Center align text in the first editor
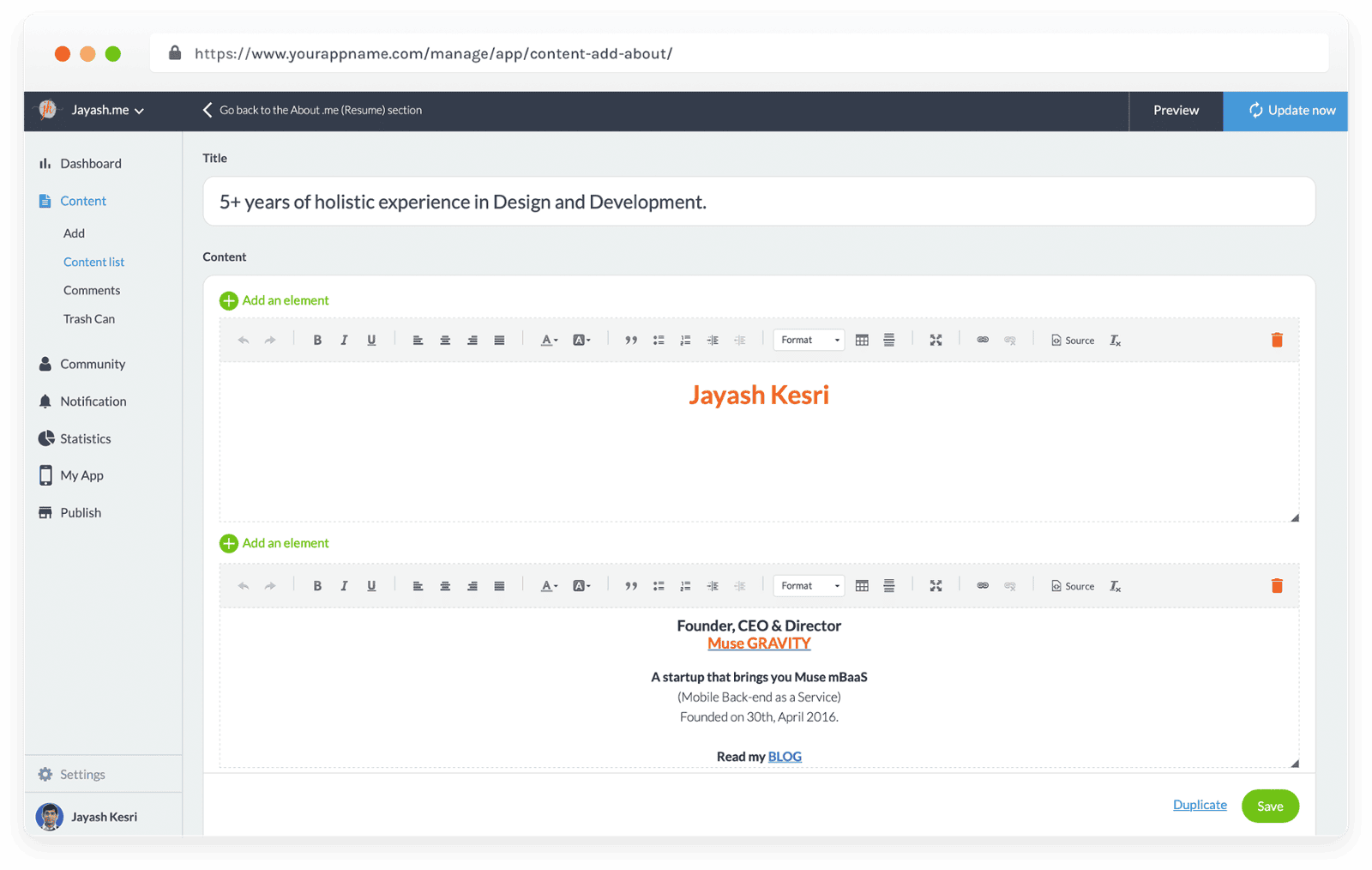The width and height of the screenshot is (1372, 870). click(445, 341)
